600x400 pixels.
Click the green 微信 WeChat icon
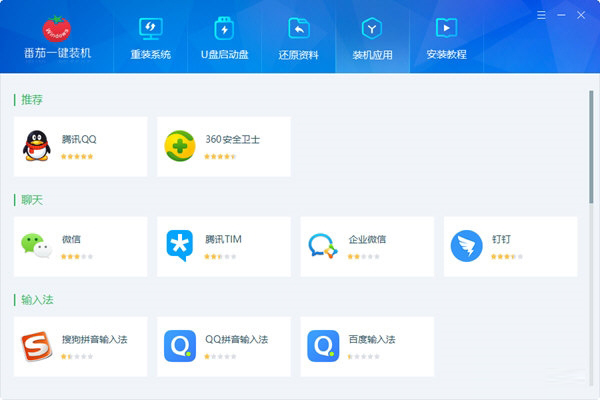tap(37, 246)
